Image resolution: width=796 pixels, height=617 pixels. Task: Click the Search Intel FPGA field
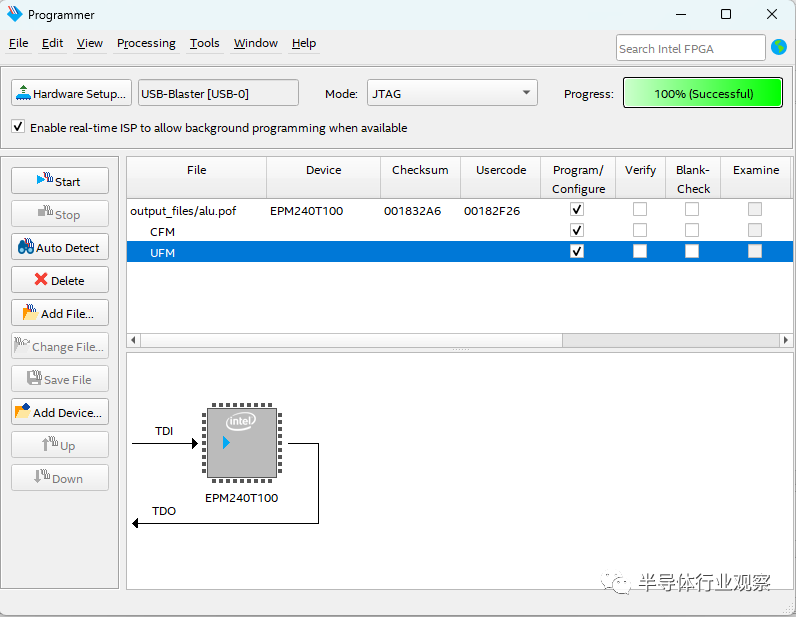[x=690, y=48]
